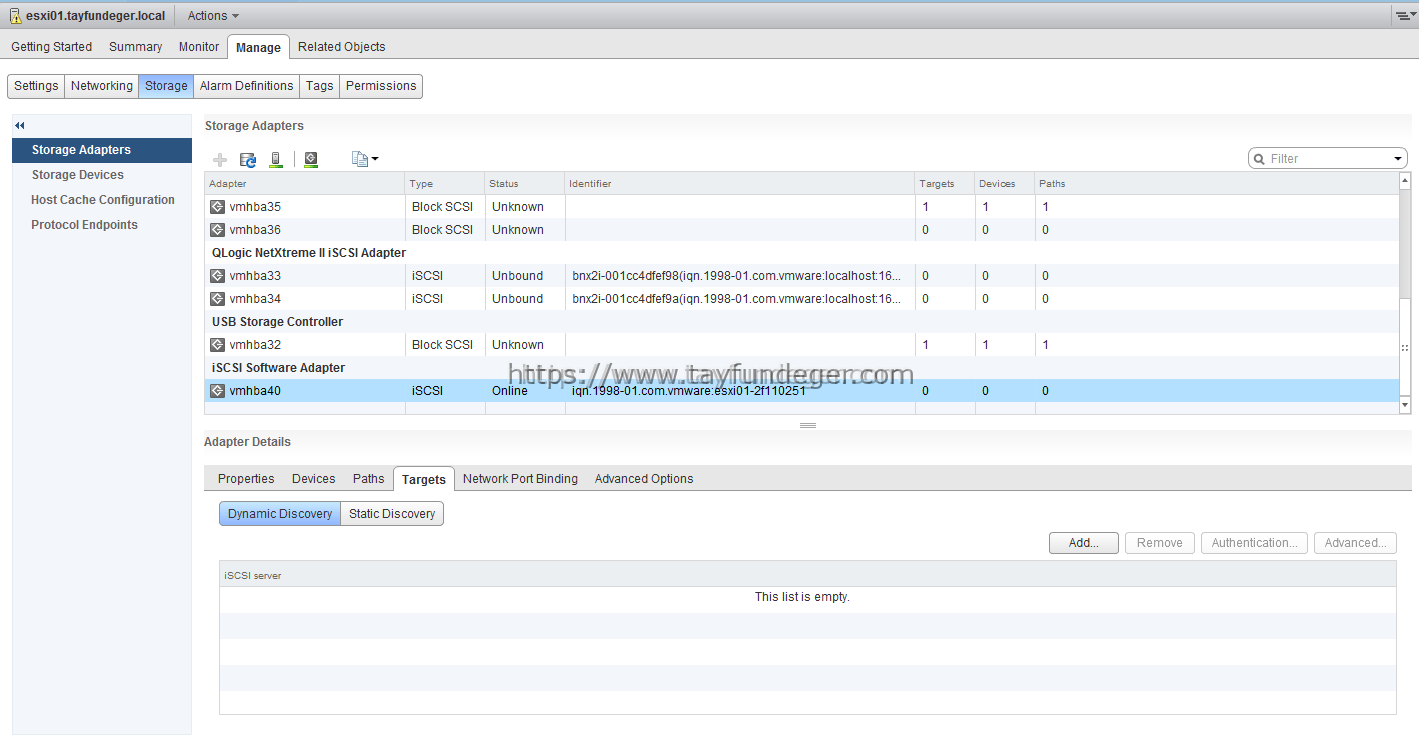Screen dimensions: 1419x748
Task: Select the adapter Targets tab
Action: (424, 479)
